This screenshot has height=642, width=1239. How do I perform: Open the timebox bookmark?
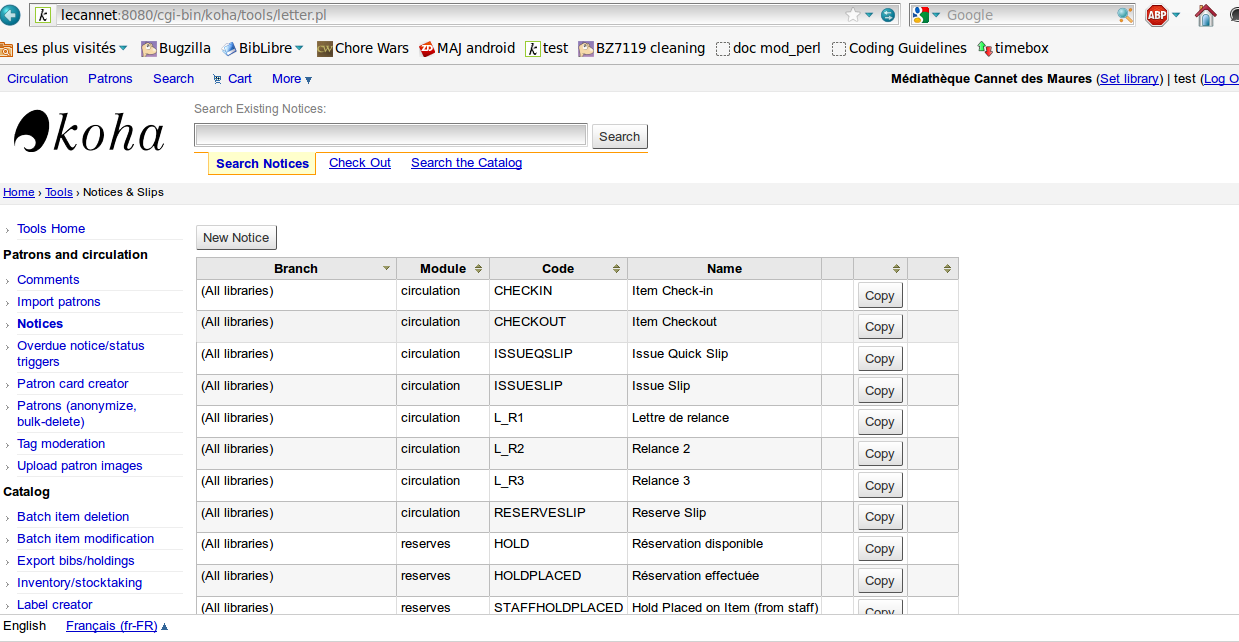pyautogui.click(x=1013, y=48)
